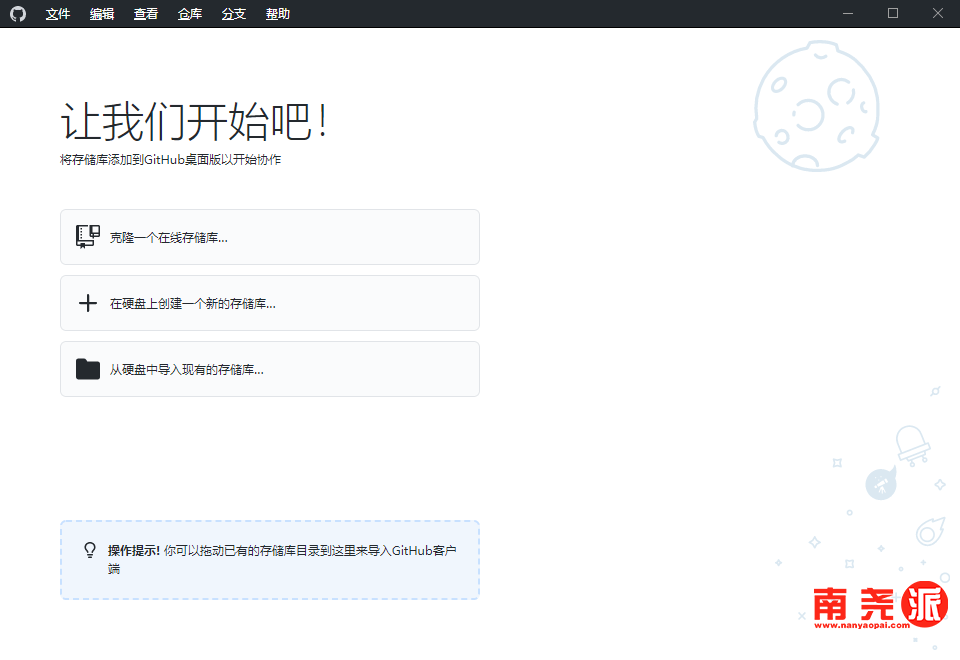Click the folder icon for importing repository
The height and width of the screenshot is (660, 960).
88,369
